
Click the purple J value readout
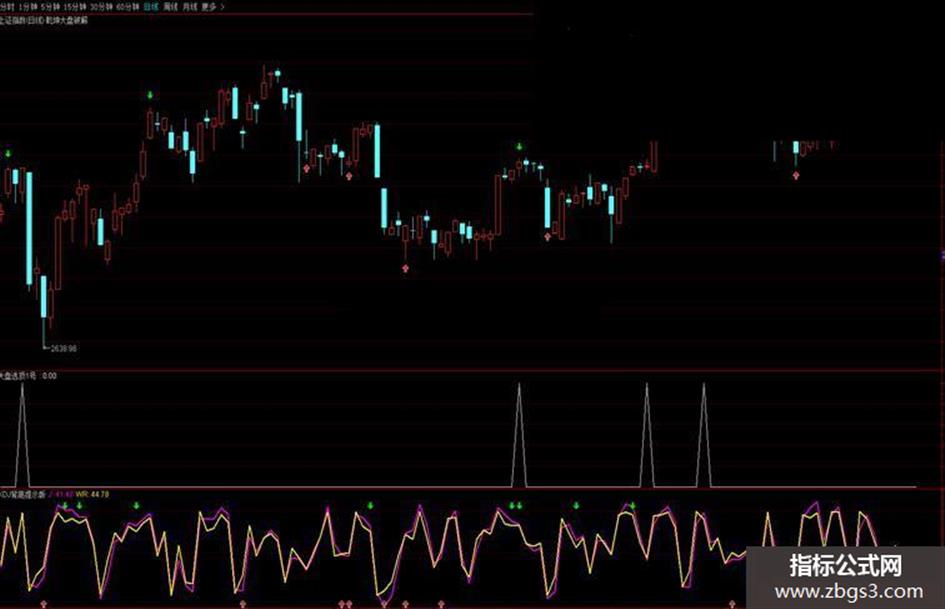coord(61,494)
